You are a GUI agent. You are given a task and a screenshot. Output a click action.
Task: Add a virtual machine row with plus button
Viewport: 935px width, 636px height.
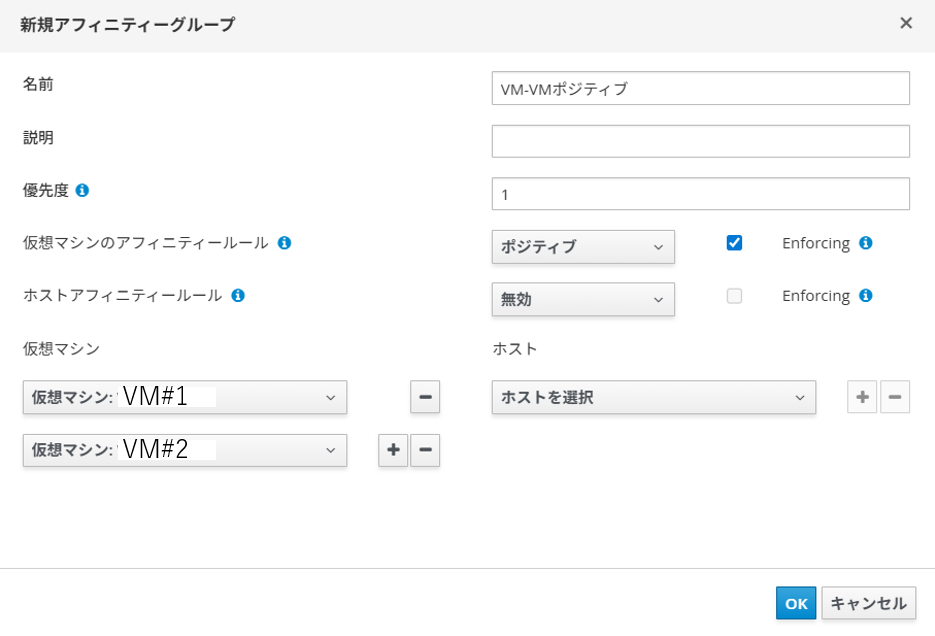(393, 450)
